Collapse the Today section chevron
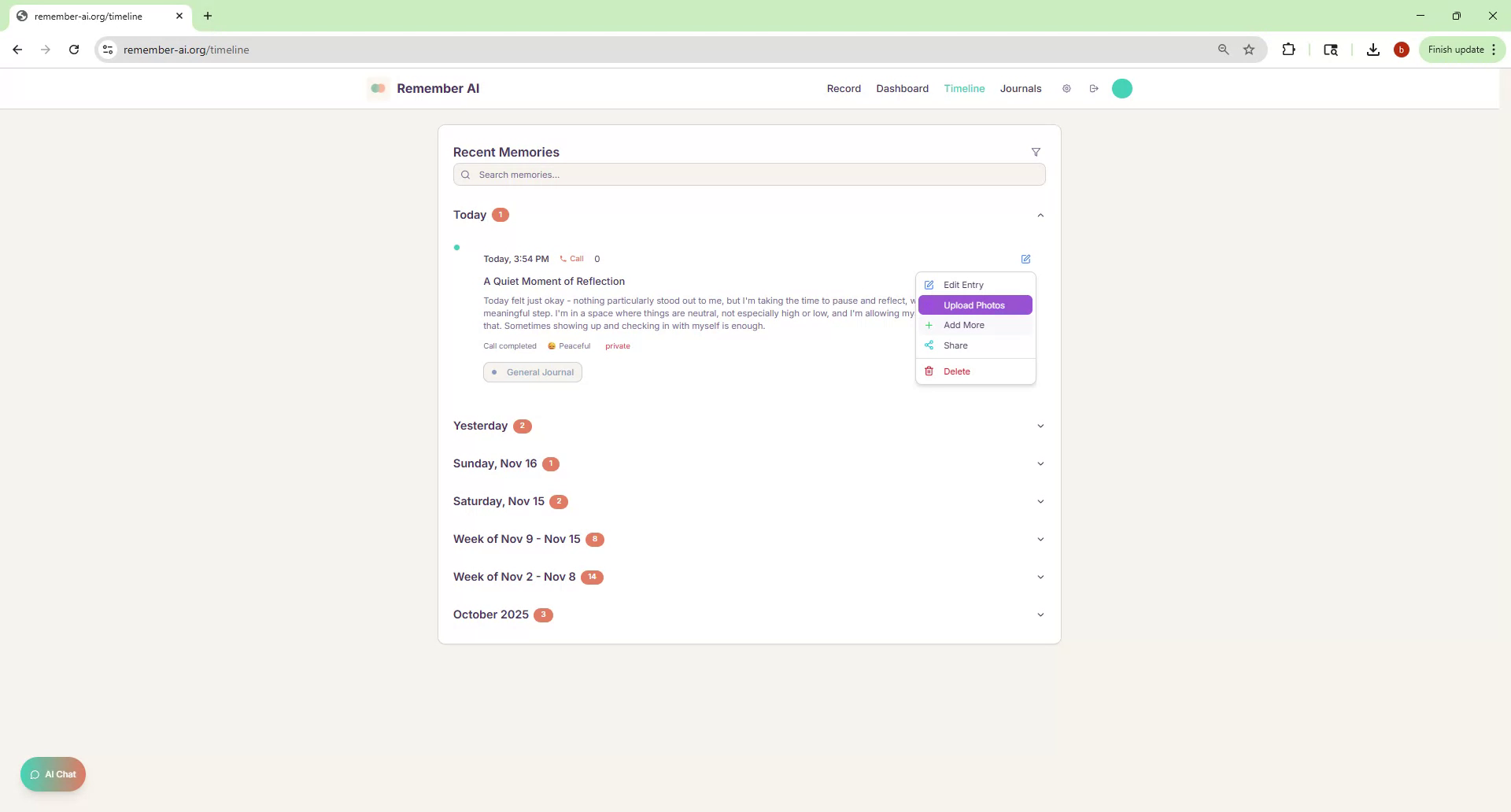This screenshot has width=1511, height=812. (x=1040, y=215)
